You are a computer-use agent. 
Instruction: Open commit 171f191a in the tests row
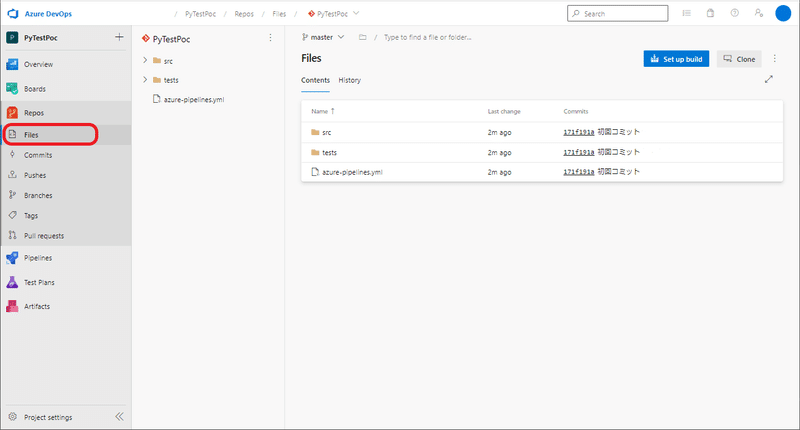[579, 153]
